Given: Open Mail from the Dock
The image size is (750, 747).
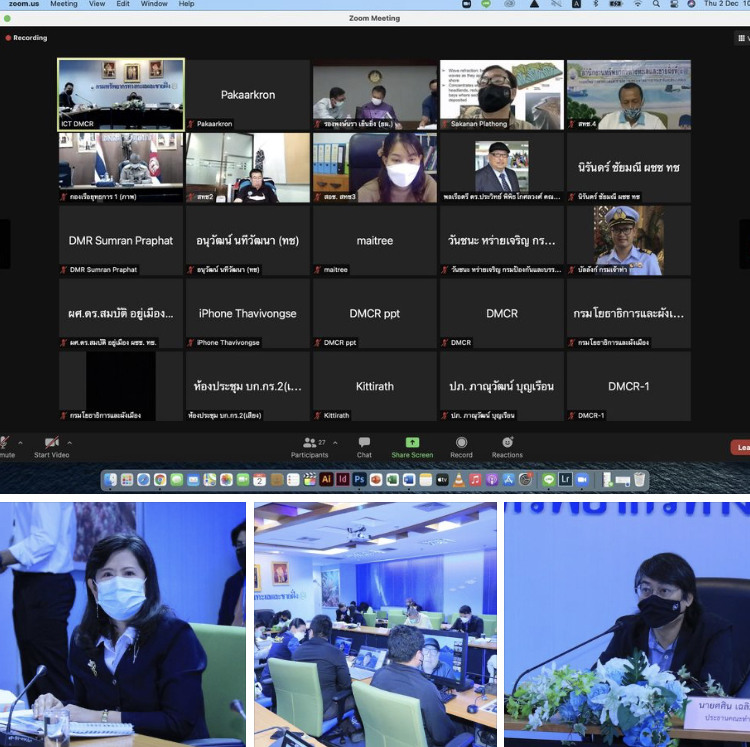Looking at the screenshot, I should 193,480.
